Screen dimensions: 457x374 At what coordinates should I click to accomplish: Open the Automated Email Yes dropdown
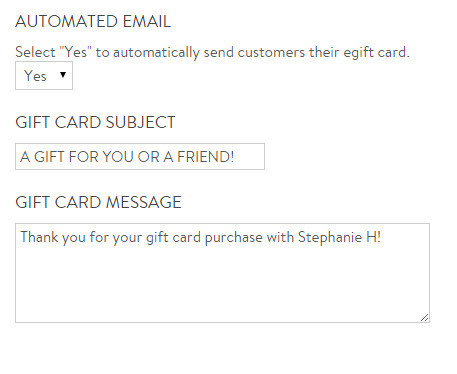point(44,75)
